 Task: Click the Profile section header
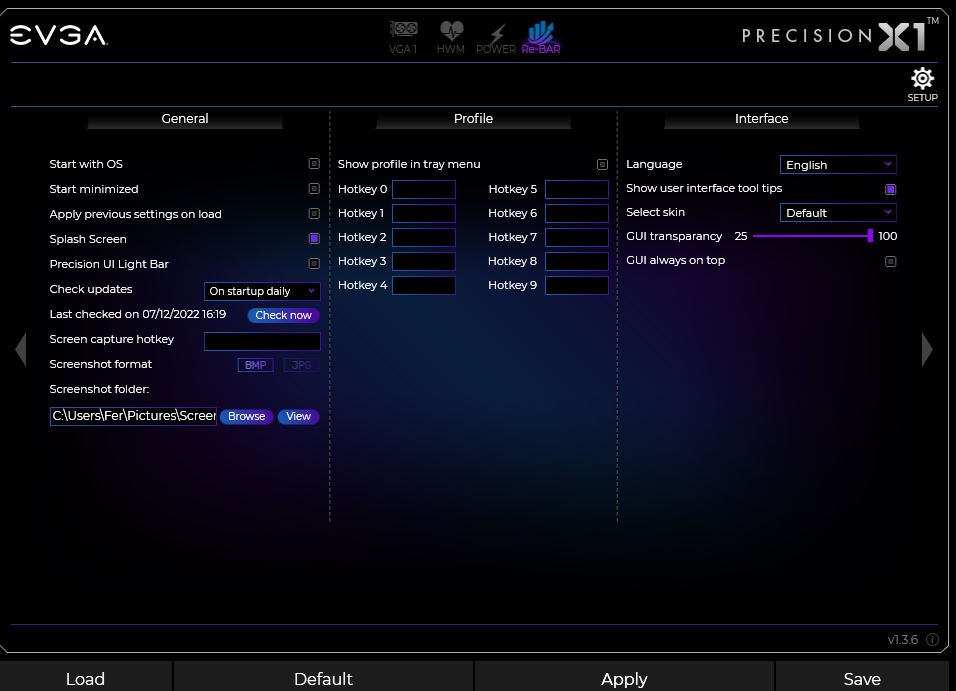click(473, 118)
